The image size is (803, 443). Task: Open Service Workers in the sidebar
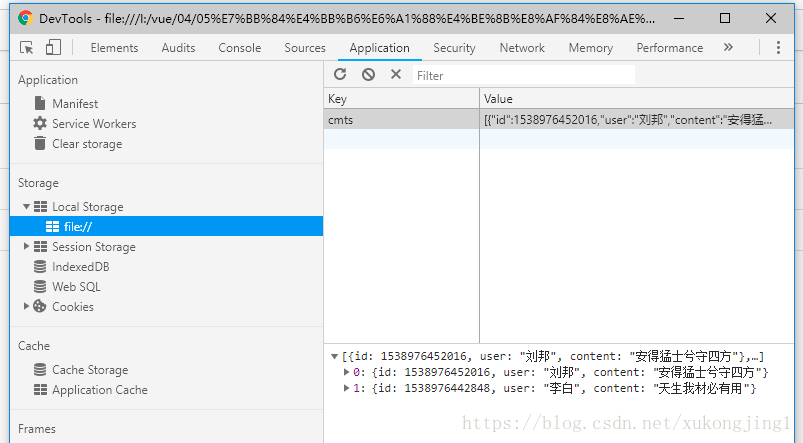coord(94,124)
